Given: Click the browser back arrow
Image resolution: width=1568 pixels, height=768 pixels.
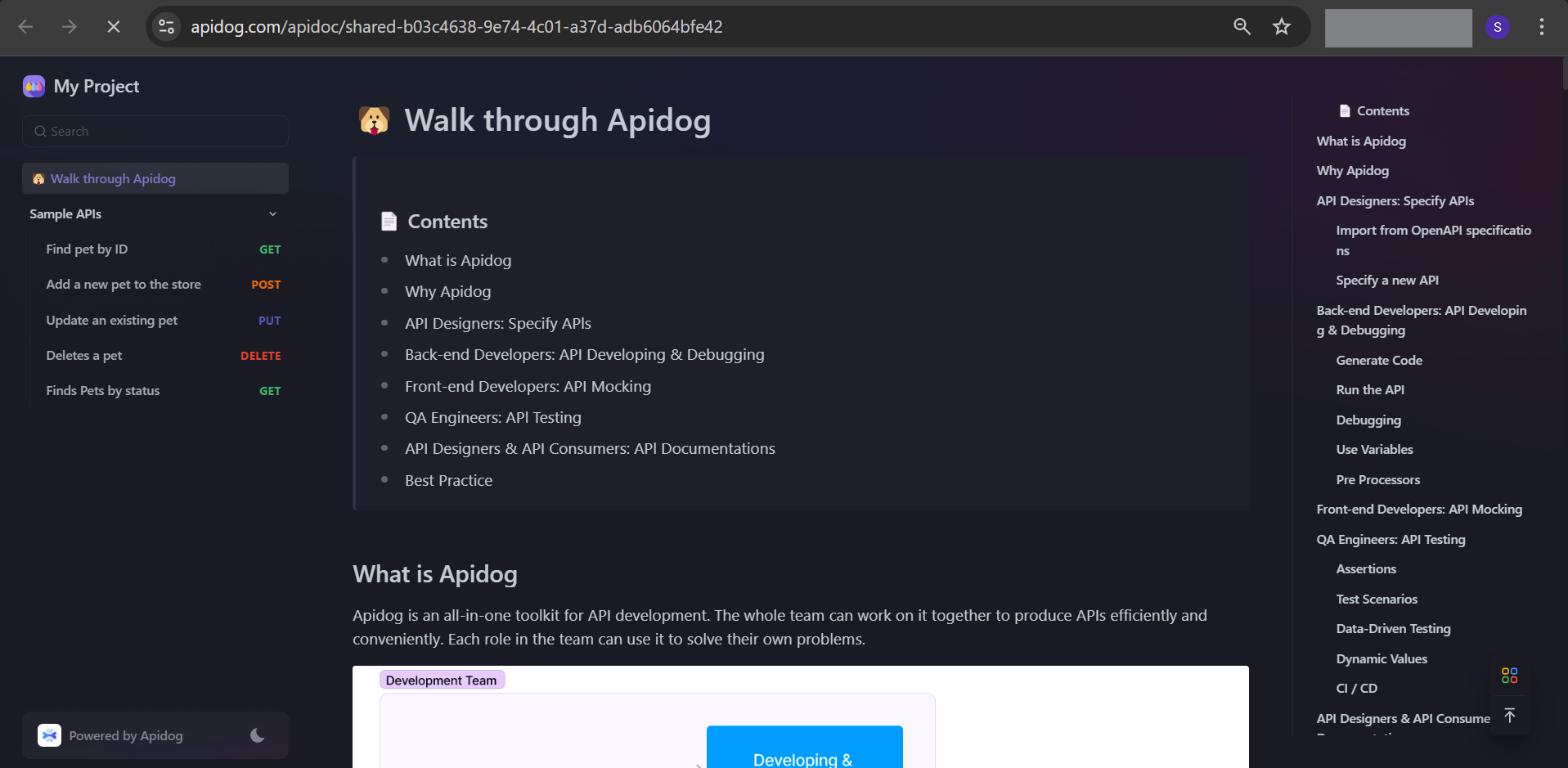Looking at the screenshot, I should [x=25, y=27].
